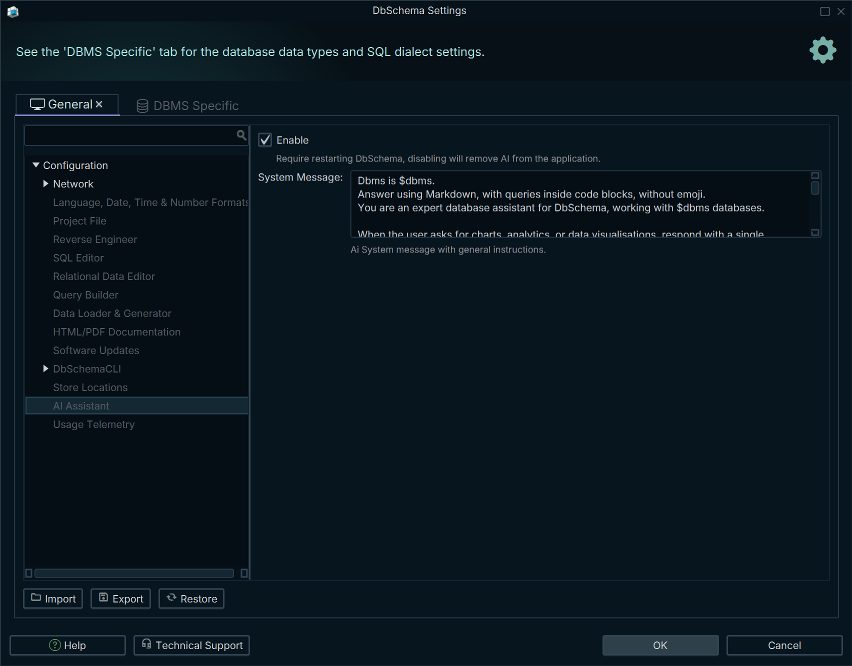Image resolution: width=852 pixels, height=666 pixels.
Task: Click the Export disk icon
Action: coord(103,598)
